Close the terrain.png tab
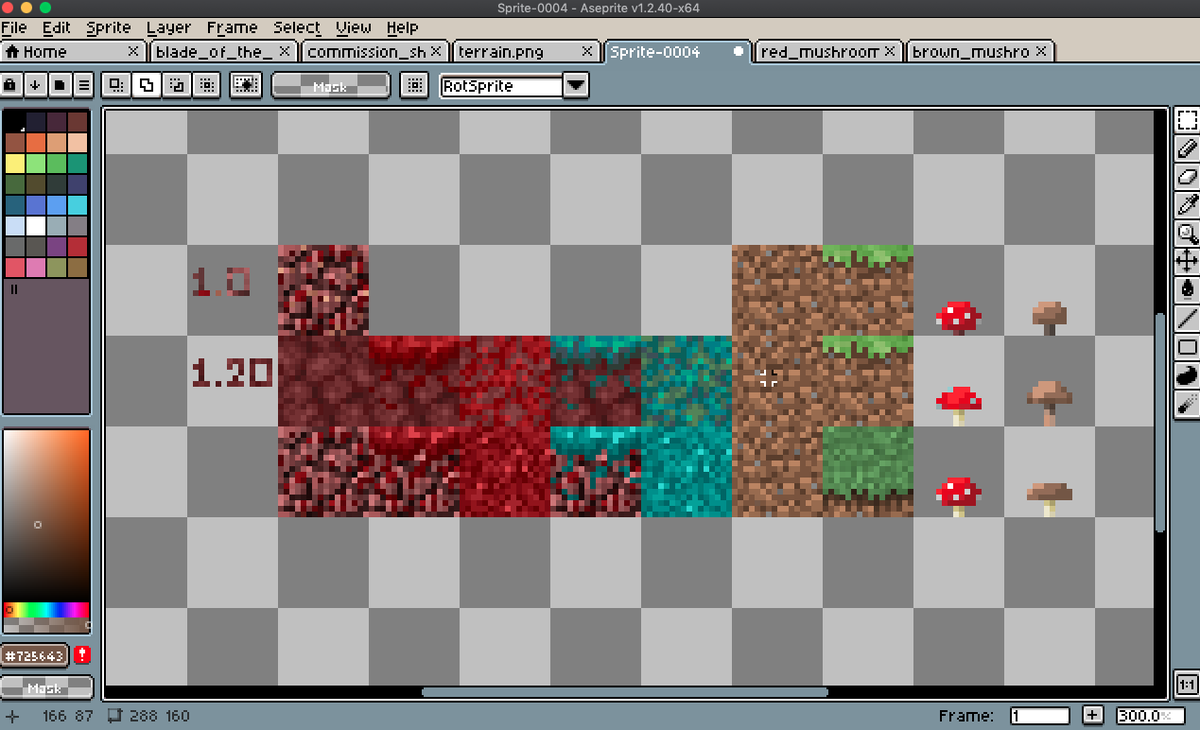Viewport: 1200px width, 730px height. tap(588, 51)
